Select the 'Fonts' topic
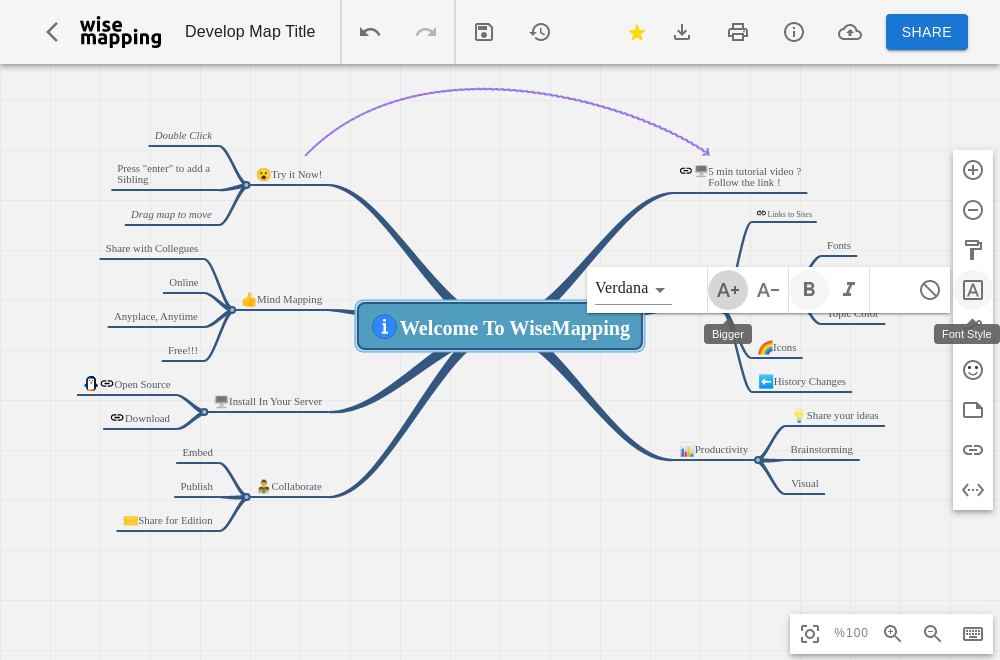The image size is (1000, 660). (x=839, y=245)
